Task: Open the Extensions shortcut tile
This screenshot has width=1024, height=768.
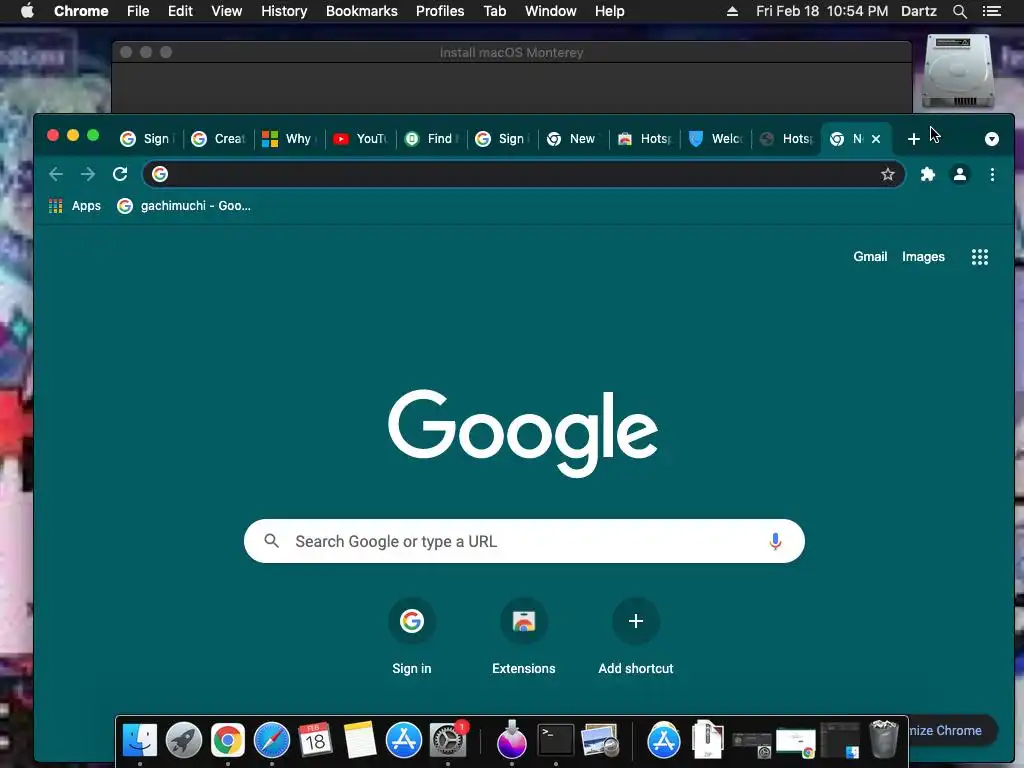Action: (524, 635)
